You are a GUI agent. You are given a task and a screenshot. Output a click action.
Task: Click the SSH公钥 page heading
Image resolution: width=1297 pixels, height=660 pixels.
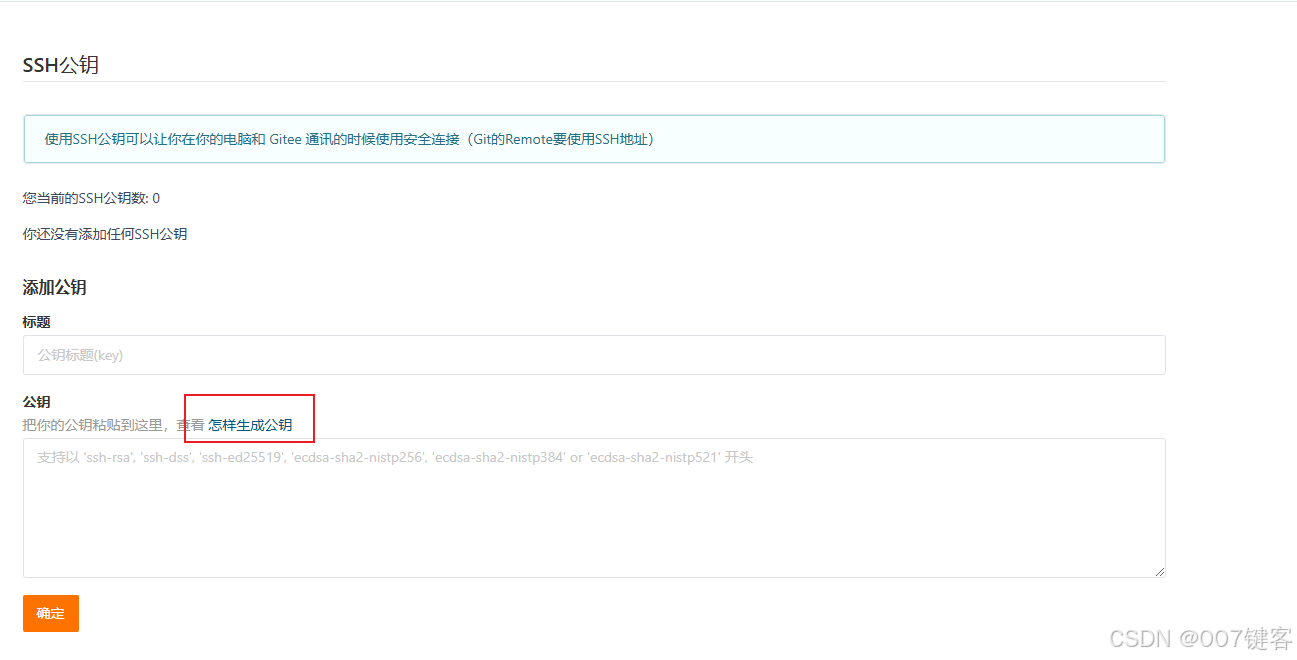coord(61,65)
